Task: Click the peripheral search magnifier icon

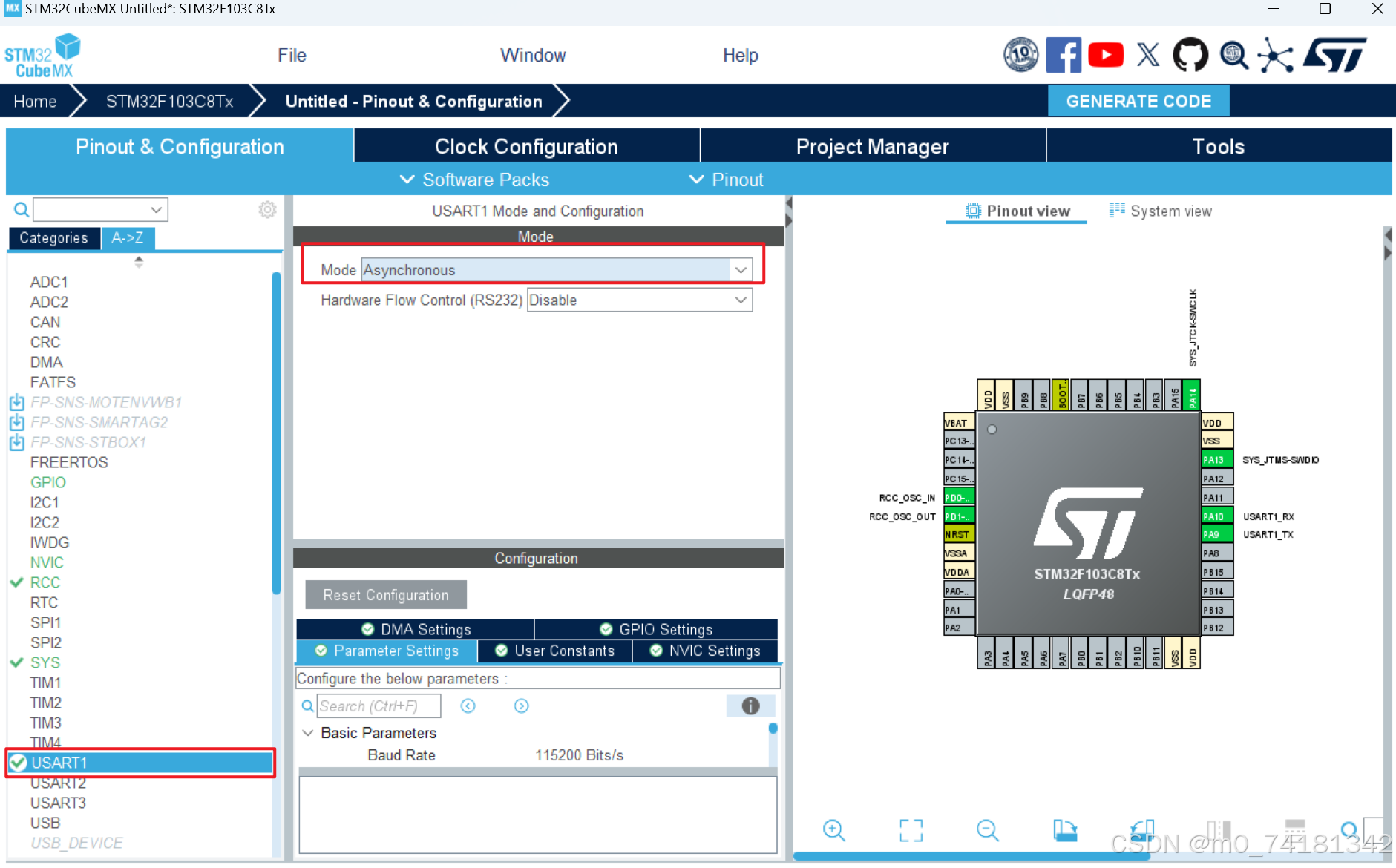Action: click(22, 210)
